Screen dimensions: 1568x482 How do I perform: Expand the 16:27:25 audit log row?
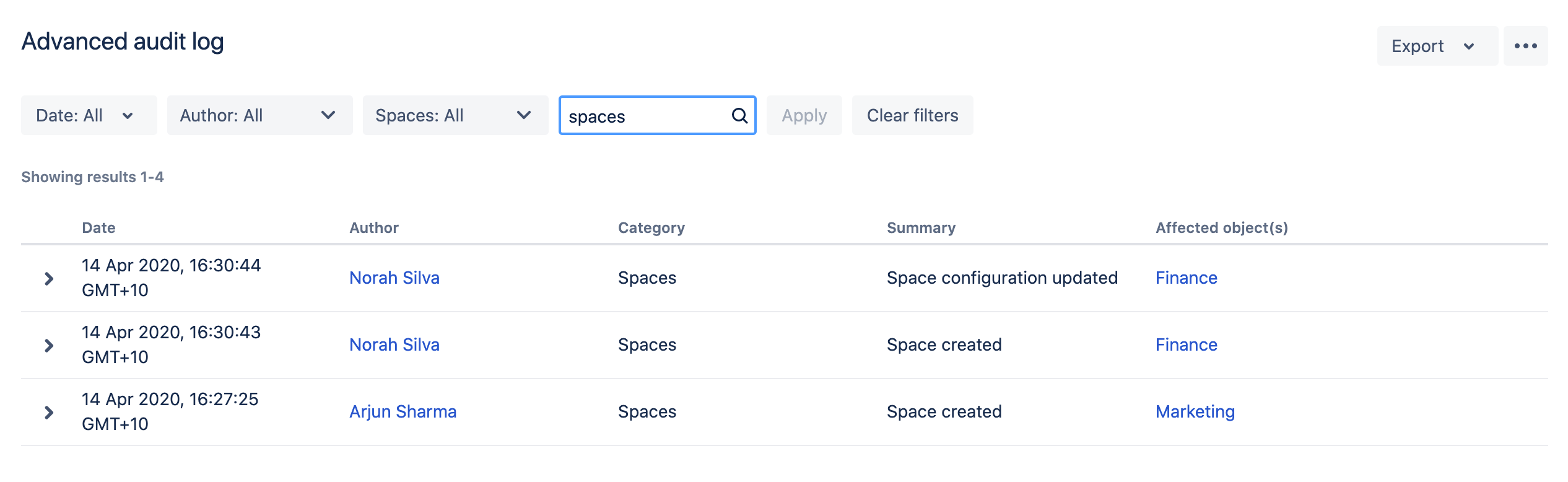[49, 412]
